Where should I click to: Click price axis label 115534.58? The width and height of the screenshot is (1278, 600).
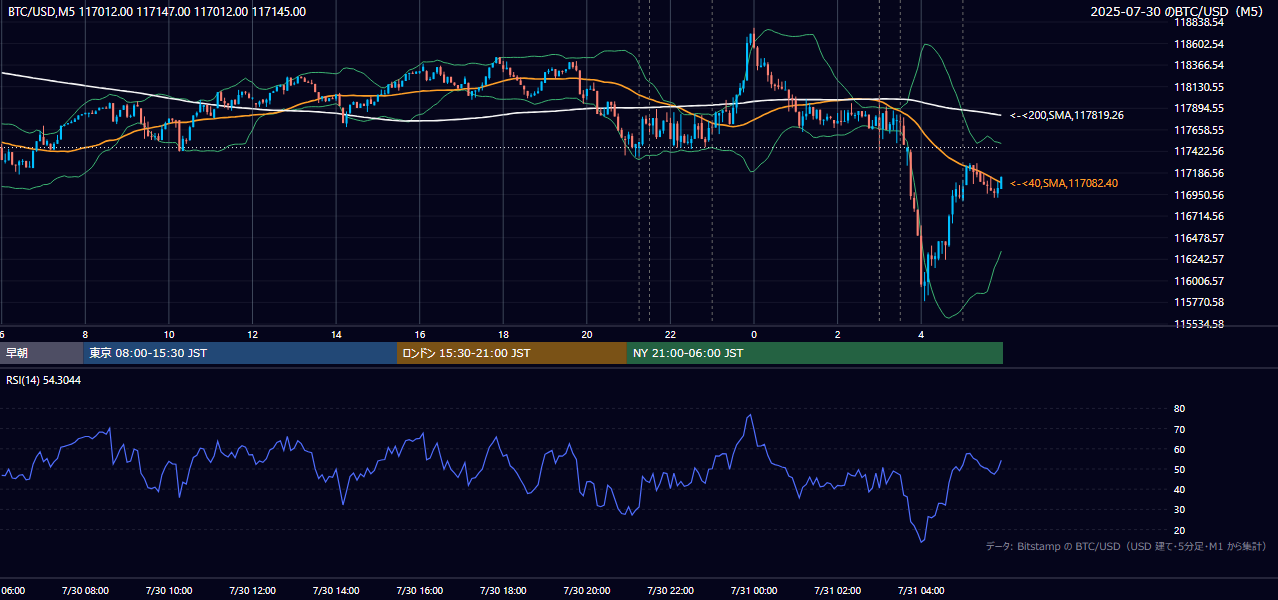[x=1199, y=324]
